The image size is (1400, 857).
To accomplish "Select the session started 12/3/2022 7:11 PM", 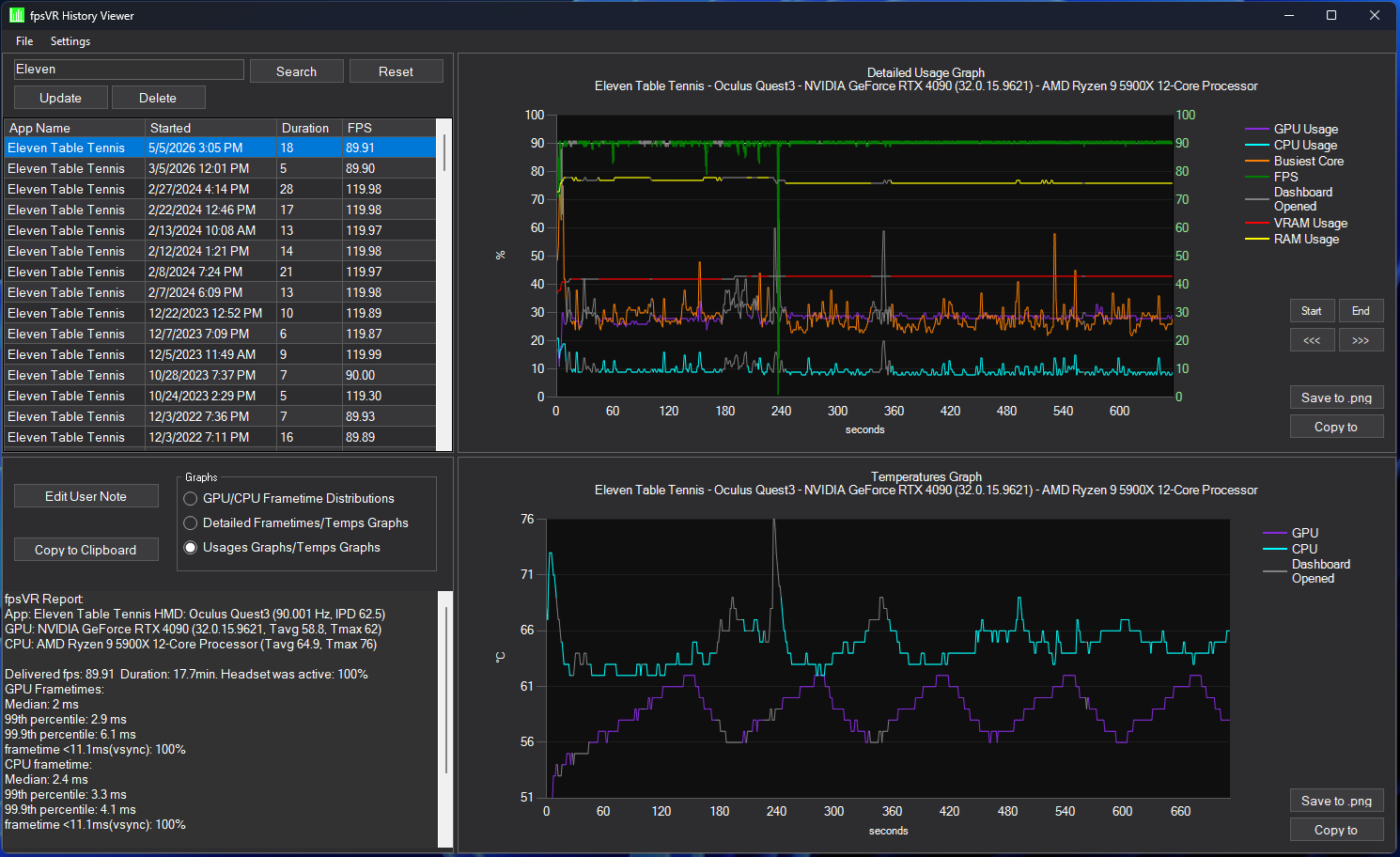I will pyautogui.click(x=220, y=437).
